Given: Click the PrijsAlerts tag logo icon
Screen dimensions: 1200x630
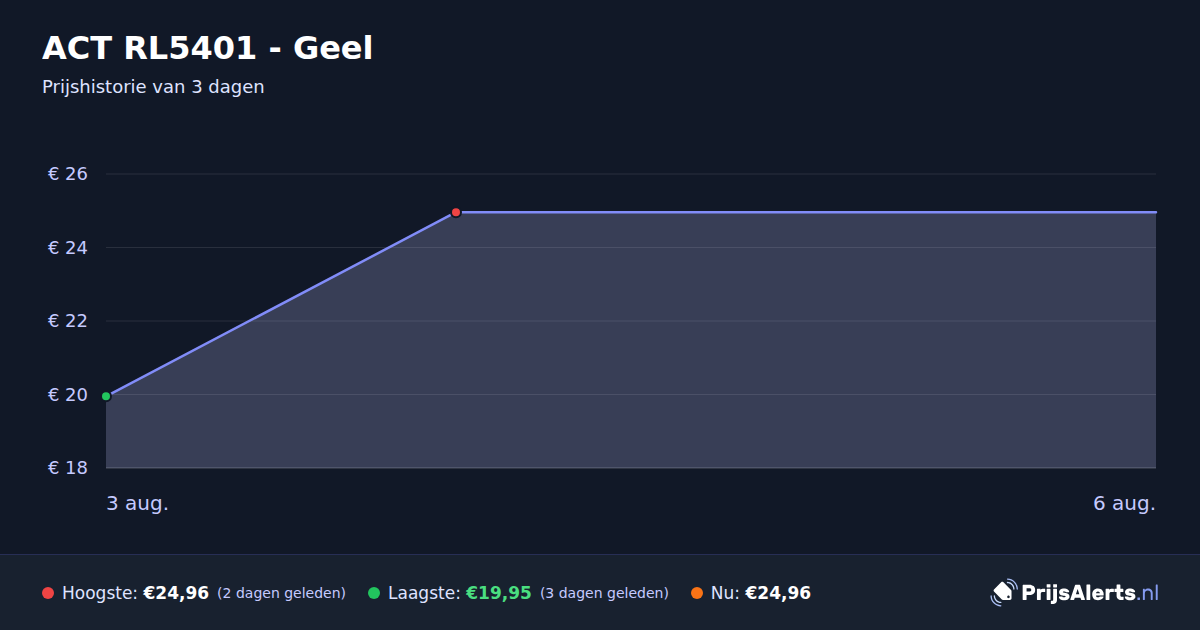Looking at the screenshot, I should (1003, 593).
